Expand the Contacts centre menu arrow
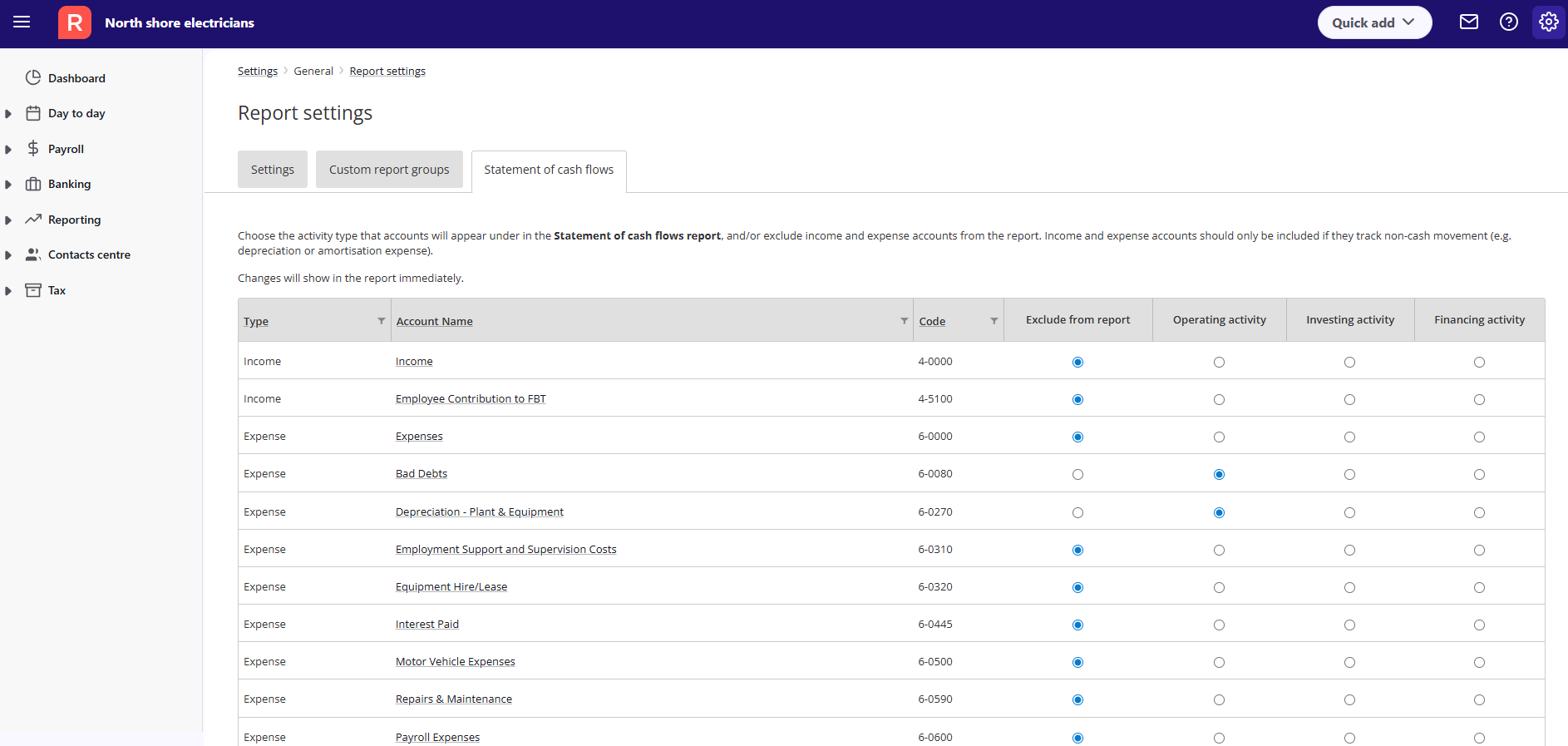1568x746 pixels. pos(8,255)
